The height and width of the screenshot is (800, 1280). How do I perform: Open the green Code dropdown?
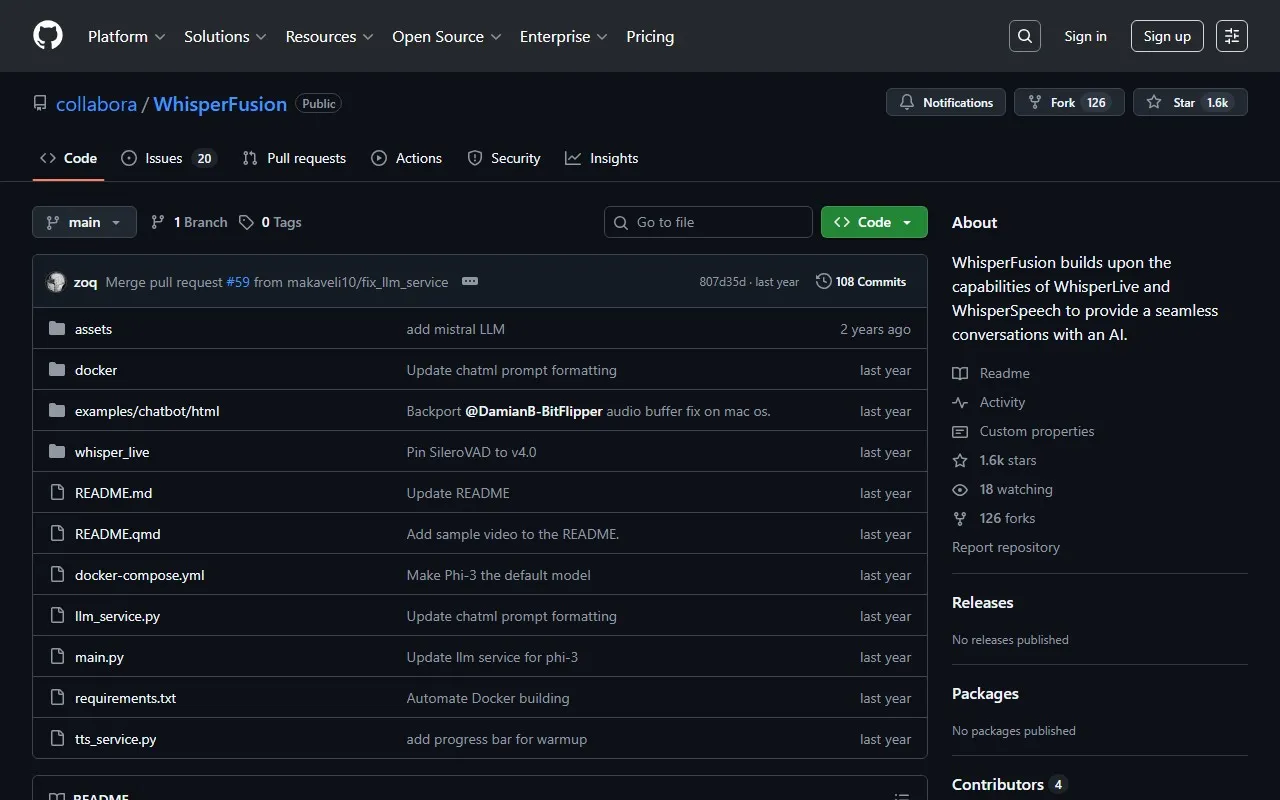(x=873, y=222)
